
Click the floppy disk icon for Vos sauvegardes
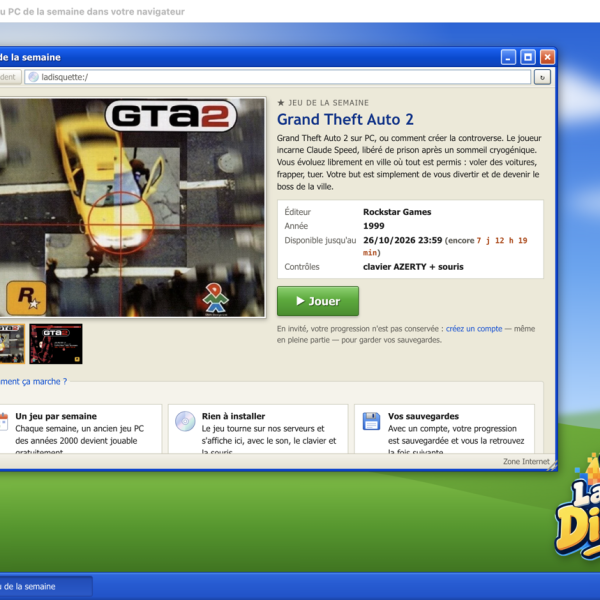(x=371, y=421)
